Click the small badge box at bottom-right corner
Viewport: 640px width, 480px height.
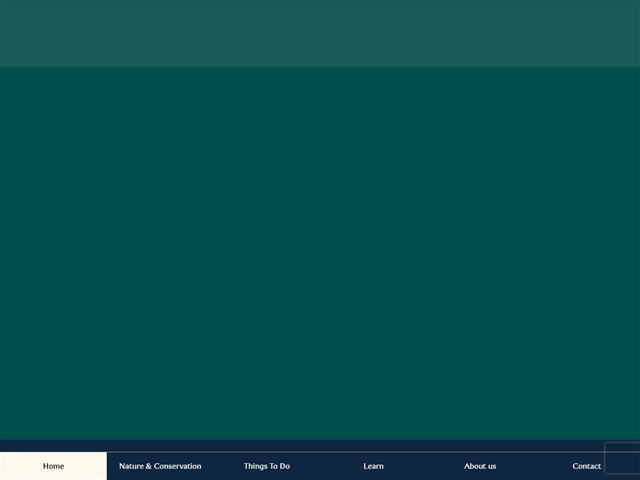click(622, 458)
